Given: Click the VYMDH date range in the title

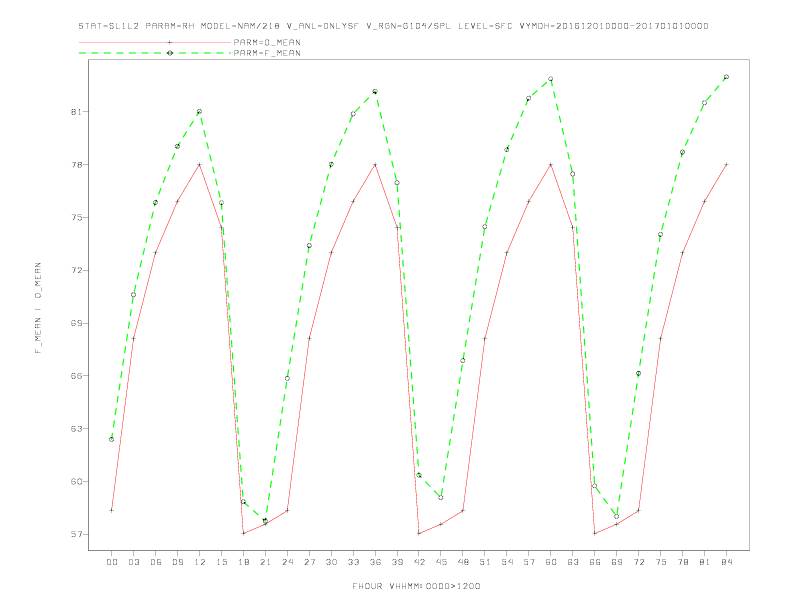Looking at the screenshot, I should 614,26.
